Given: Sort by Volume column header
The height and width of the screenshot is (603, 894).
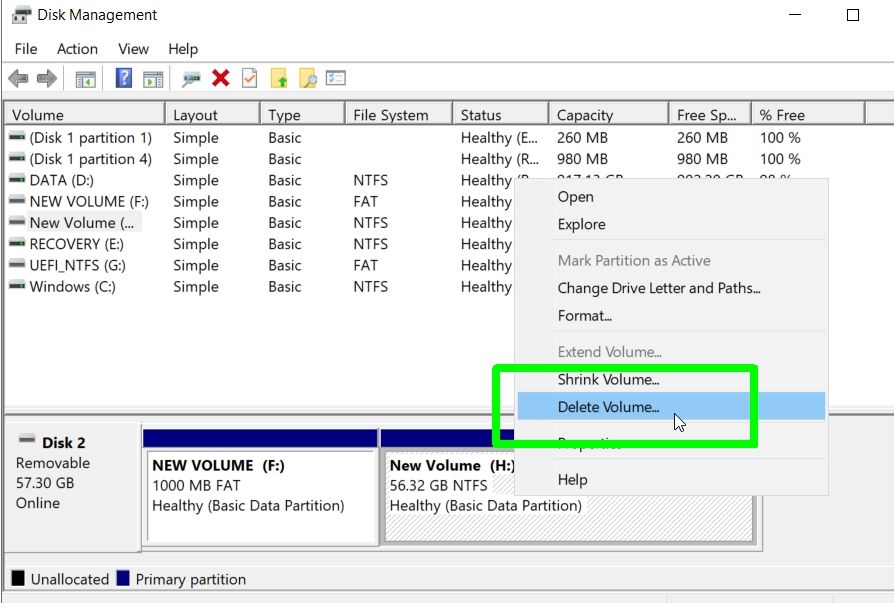Looking at the screenshot, I should 86,115.
